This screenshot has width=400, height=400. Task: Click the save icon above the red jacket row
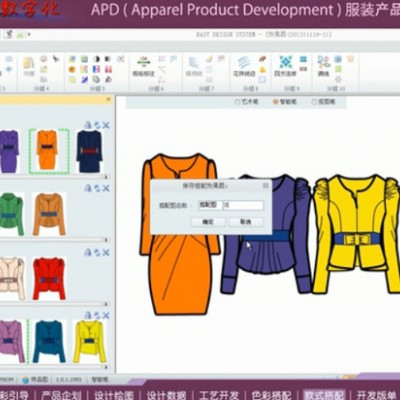[x=88, y=253]
